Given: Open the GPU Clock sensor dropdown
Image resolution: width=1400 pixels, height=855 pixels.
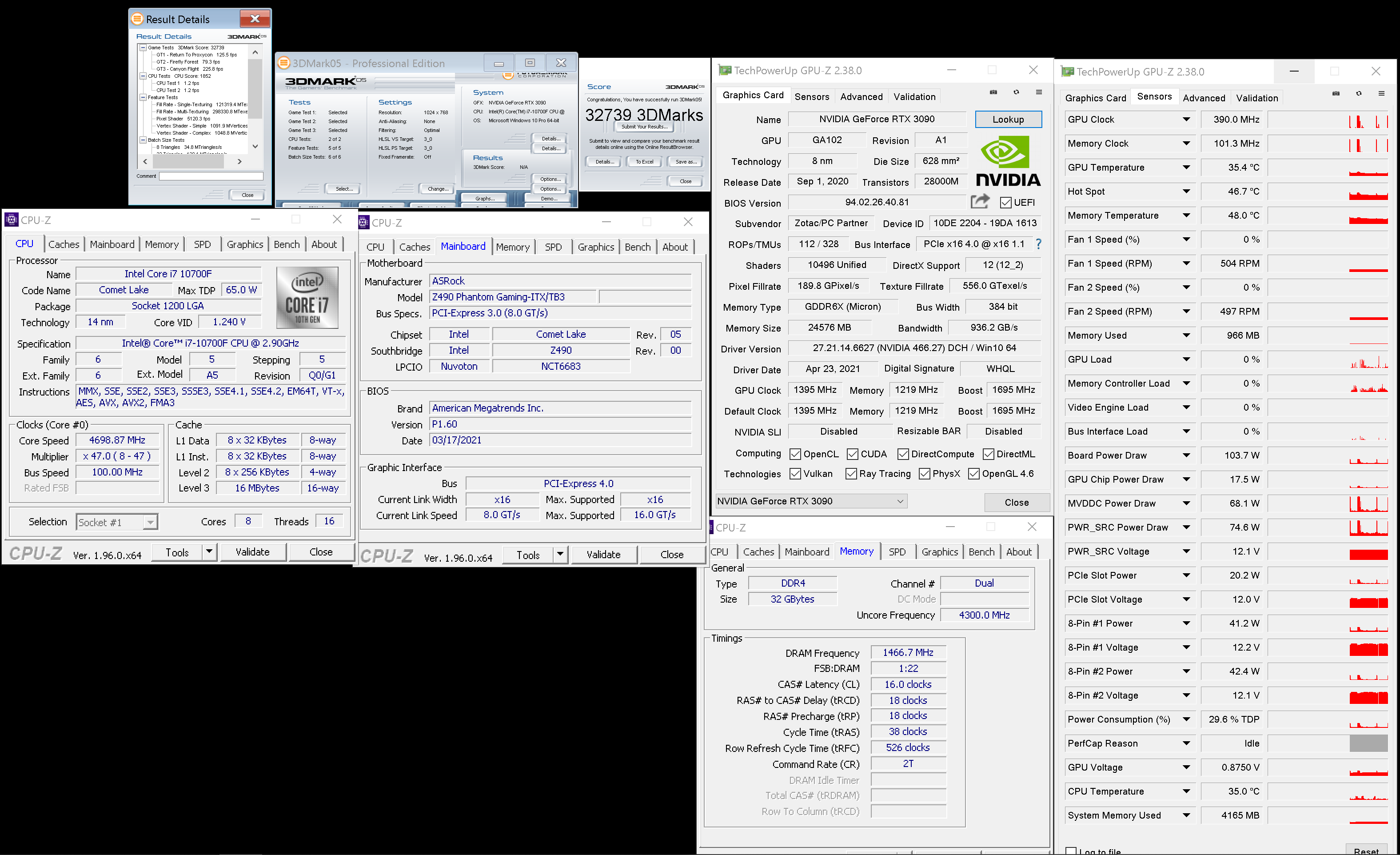Looking at the screenshot, I should [x=1186, y=119].
